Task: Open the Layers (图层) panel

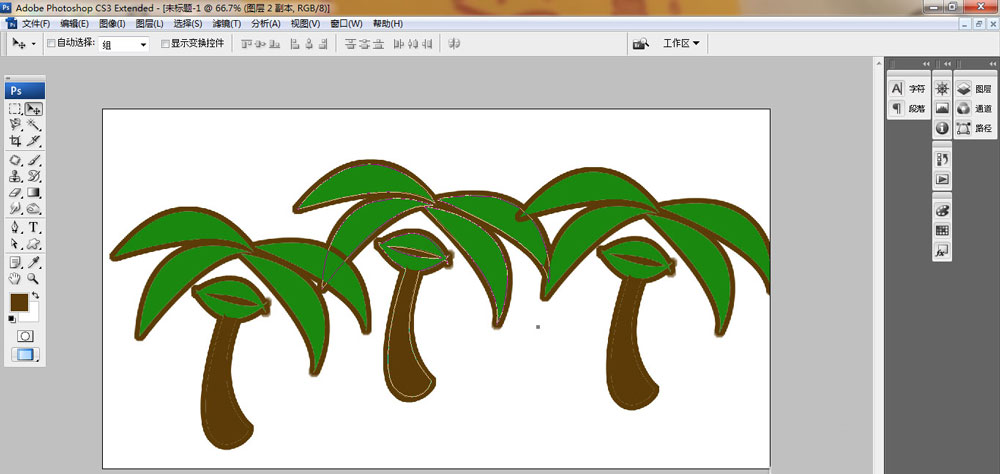Action: [973, 89]
